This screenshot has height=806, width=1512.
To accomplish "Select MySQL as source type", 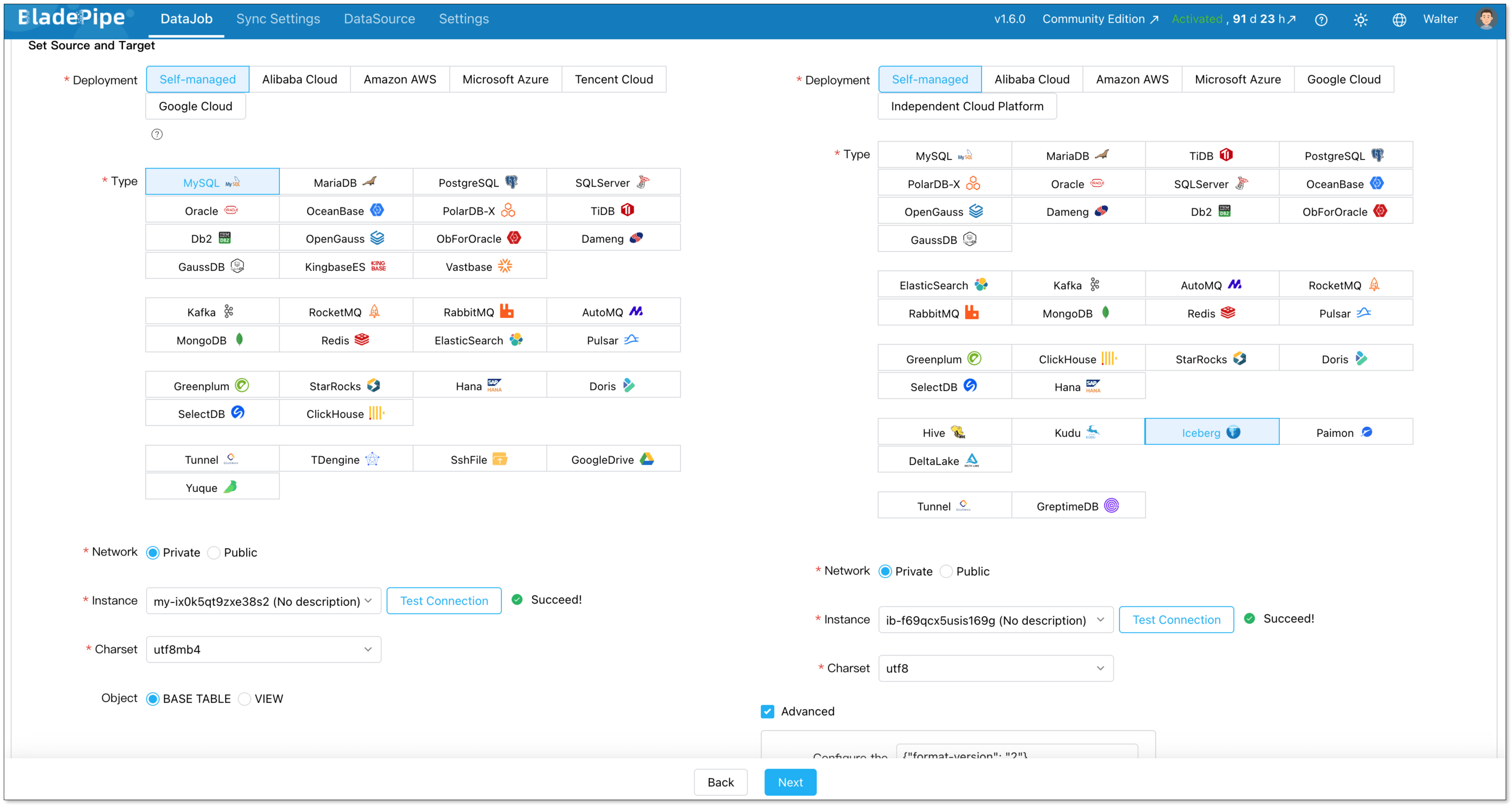I will coord(212,182).
